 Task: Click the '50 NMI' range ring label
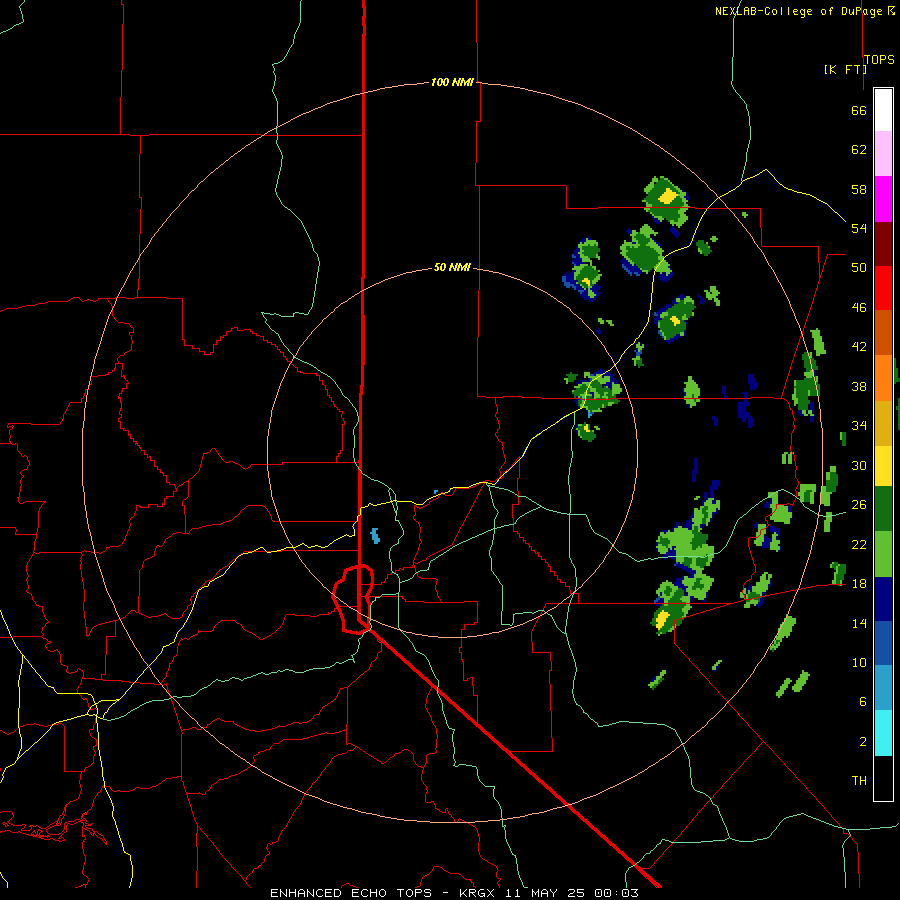click(452, 267)
